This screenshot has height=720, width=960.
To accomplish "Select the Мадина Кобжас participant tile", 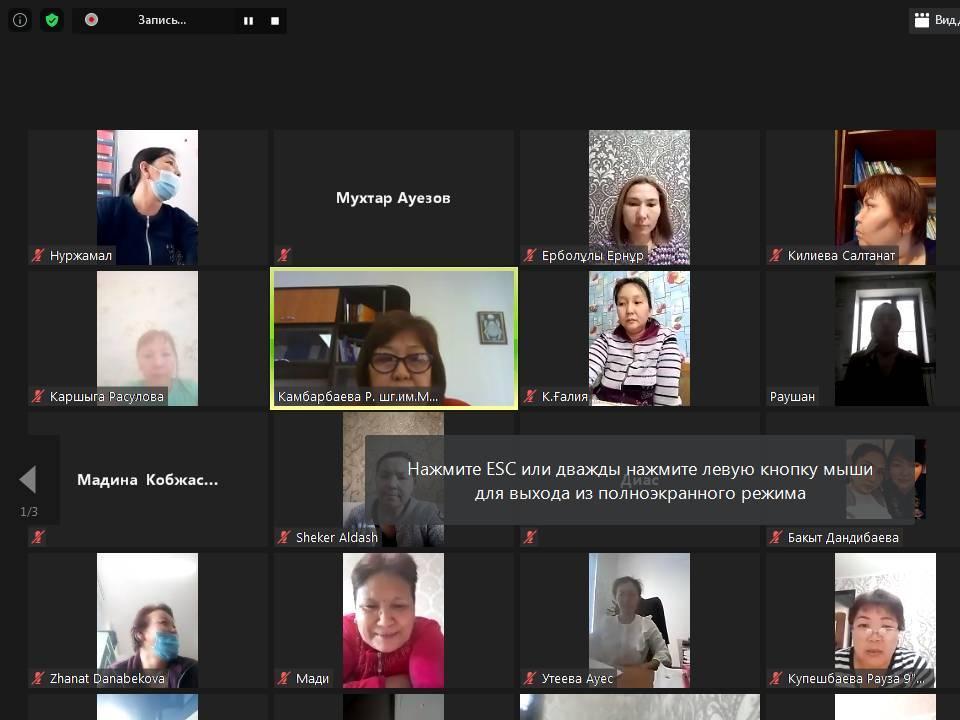I will (x=148, y=480).
